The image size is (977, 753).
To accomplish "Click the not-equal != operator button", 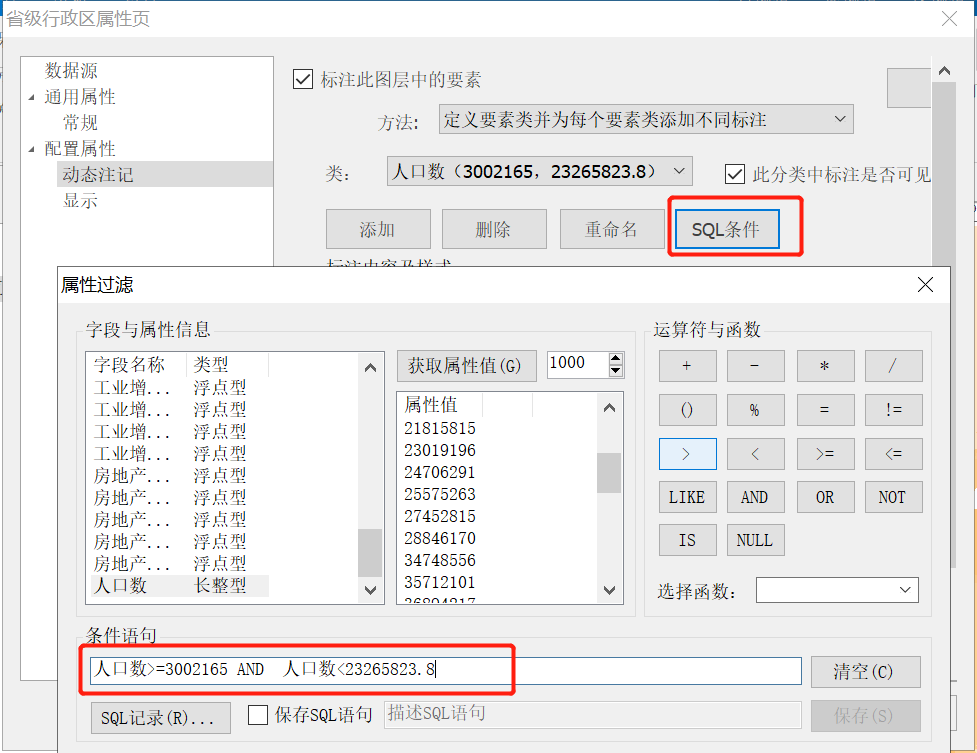I will (893, 410).
